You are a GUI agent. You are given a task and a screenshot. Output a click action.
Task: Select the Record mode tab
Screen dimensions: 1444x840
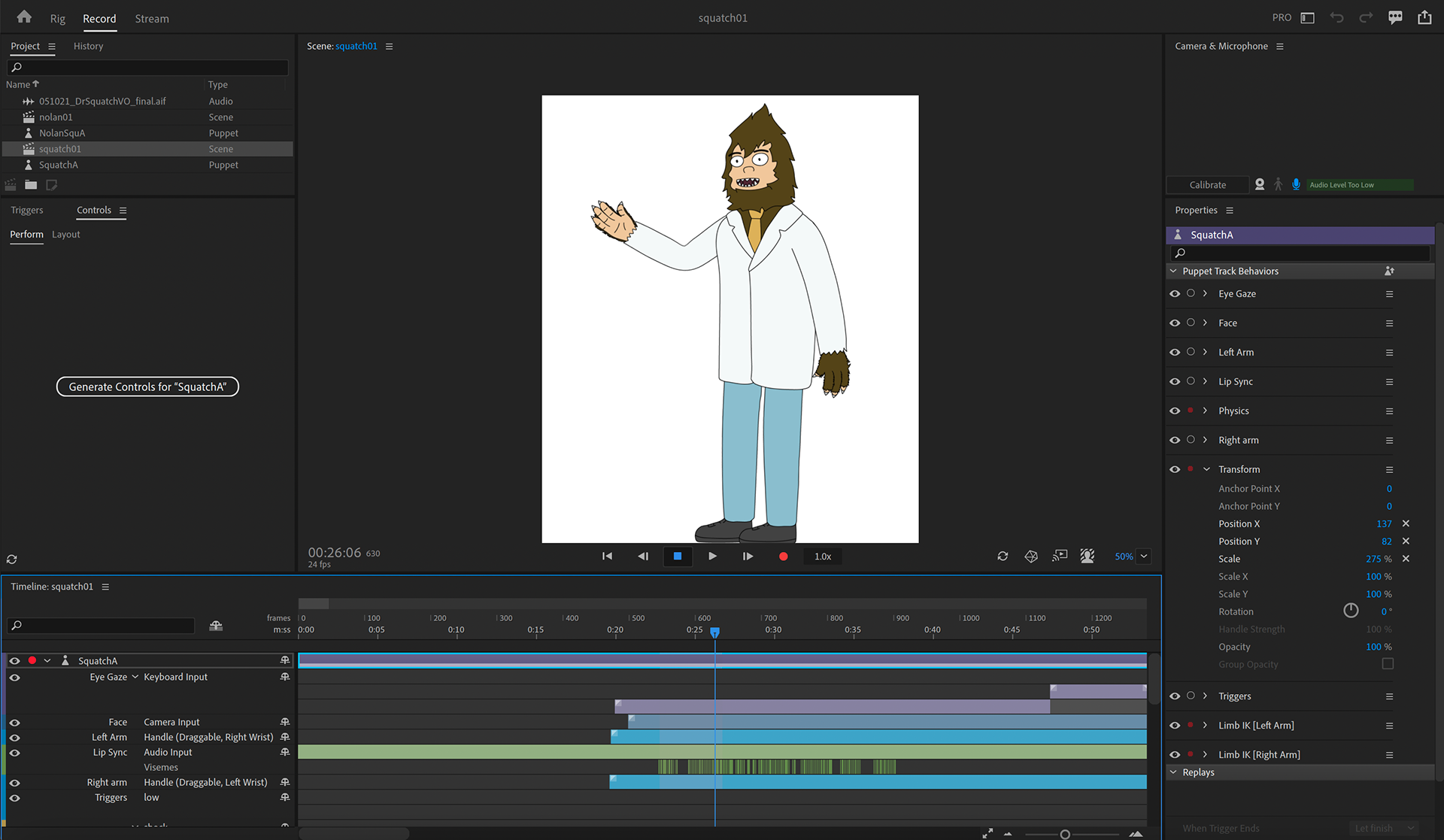99,19
